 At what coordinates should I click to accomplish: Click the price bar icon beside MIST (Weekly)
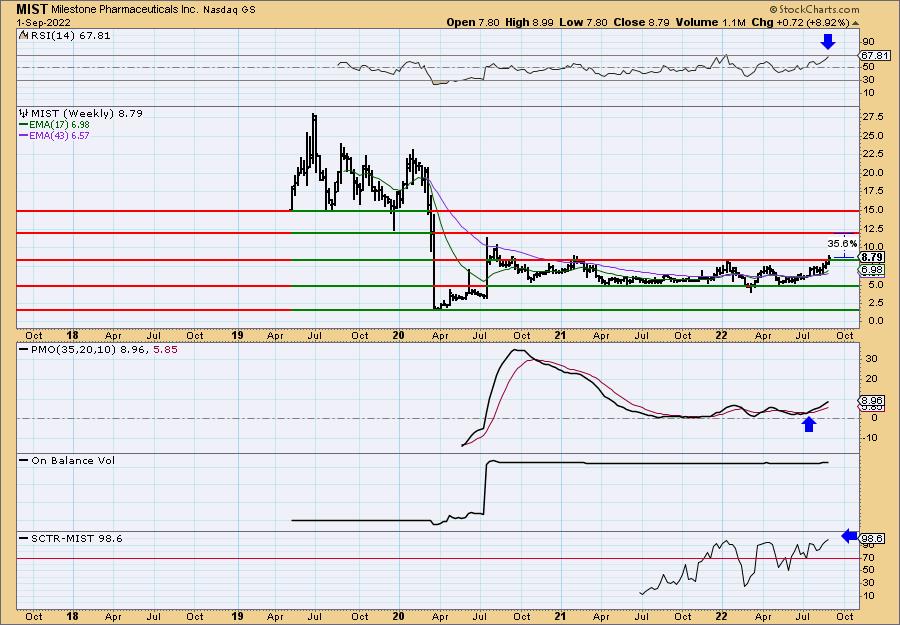[24, 113]
